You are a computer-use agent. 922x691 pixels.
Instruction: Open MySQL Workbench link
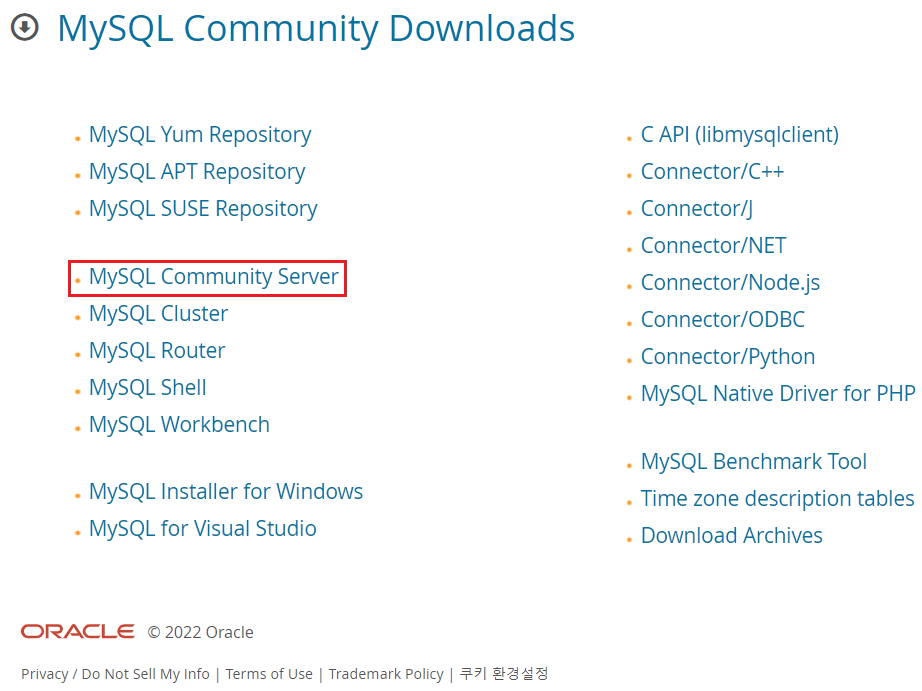(x=179, y=425)
